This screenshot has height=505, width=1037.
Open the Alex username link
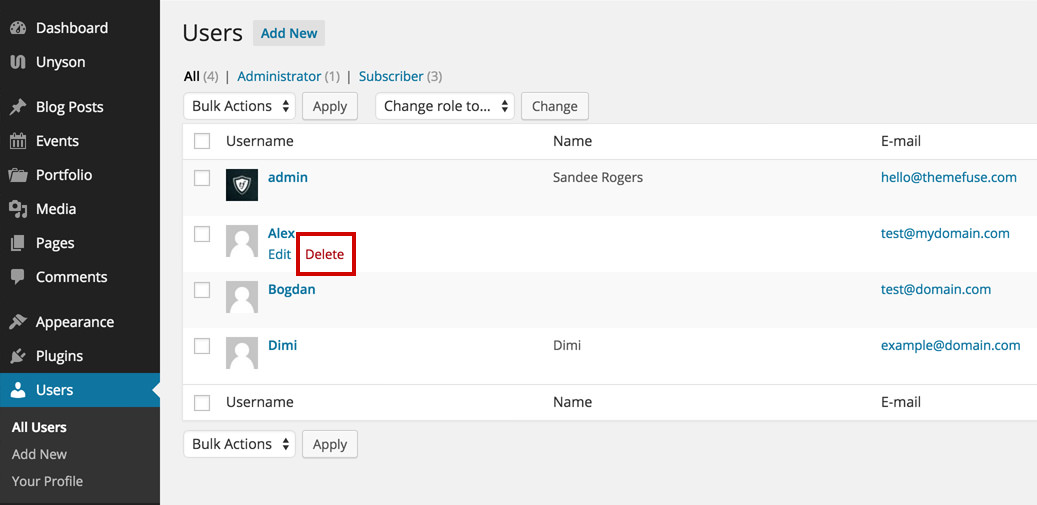point(281,233)
